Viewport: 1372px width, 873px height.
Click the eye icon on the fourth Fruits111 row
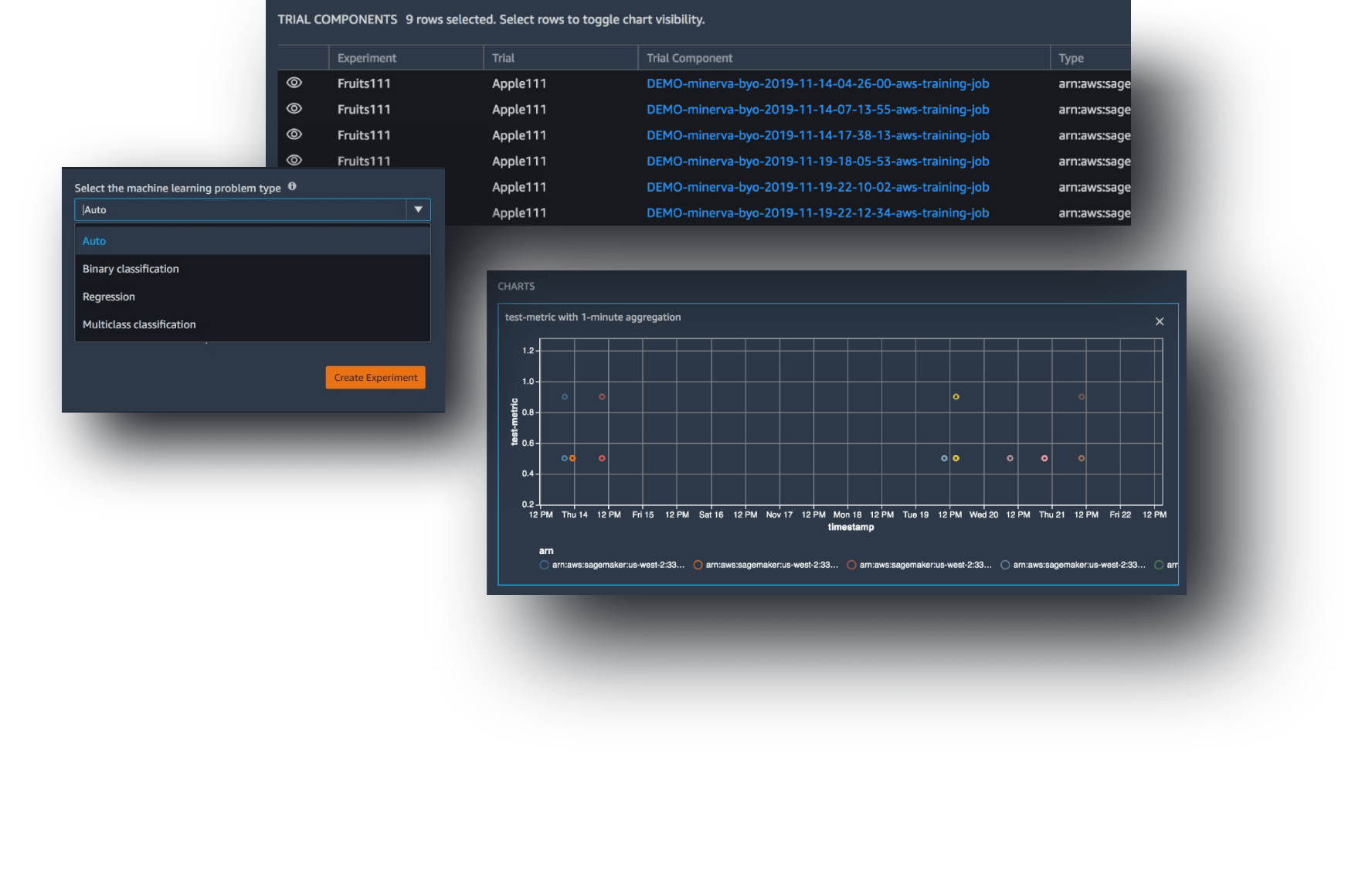294,160
